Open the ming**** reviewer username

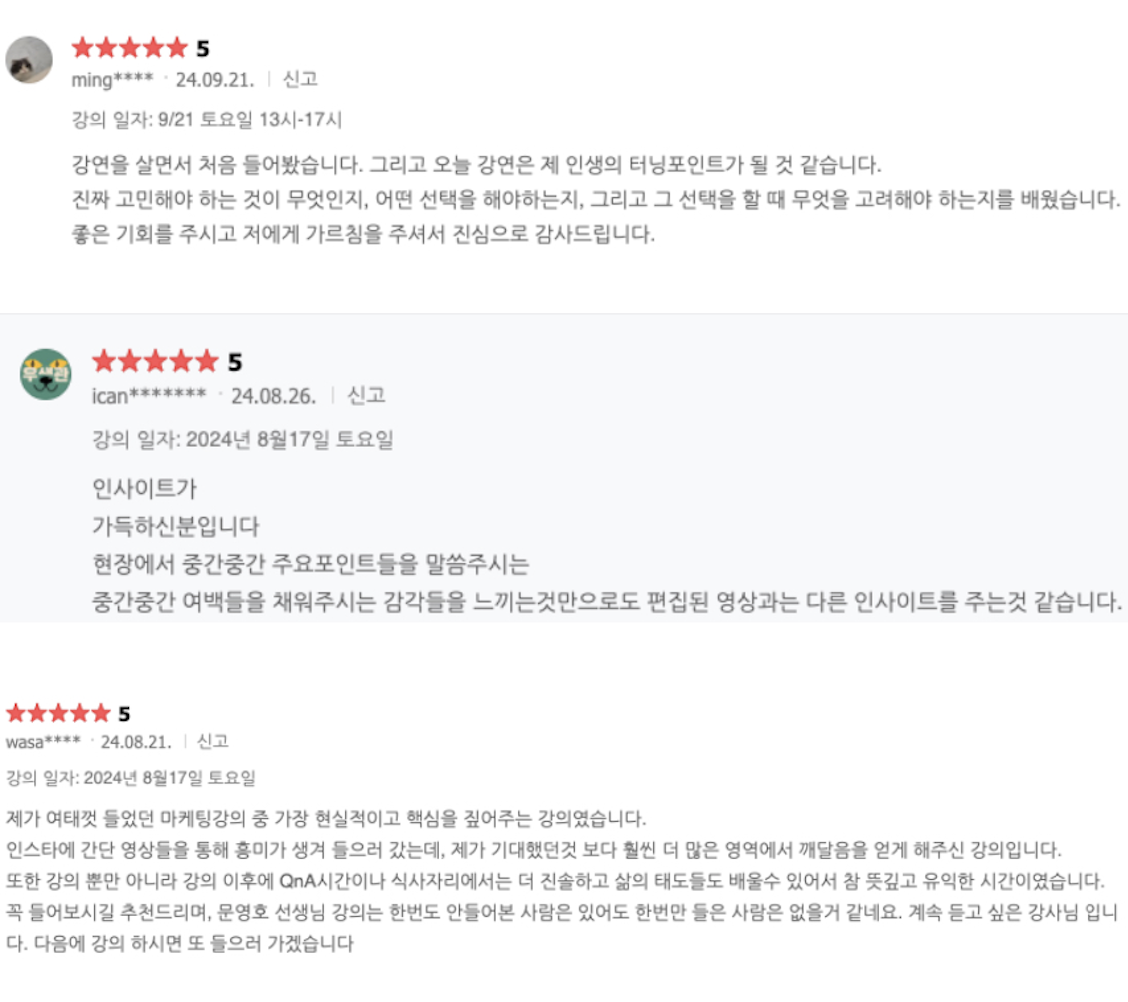click(x=112, y=79)
